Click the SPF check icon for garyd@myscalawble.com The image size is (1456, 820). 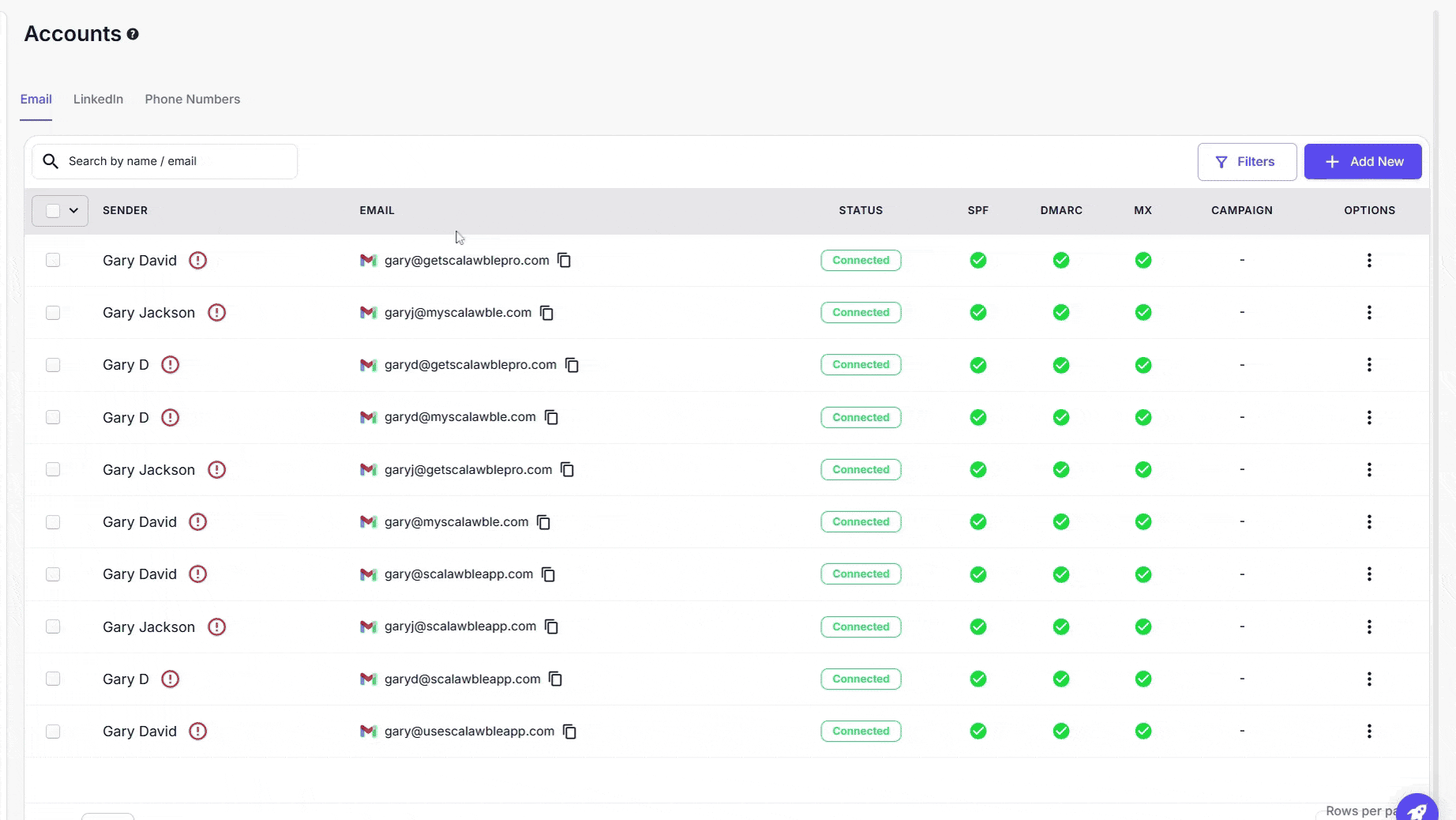click(x=978, y=417)
